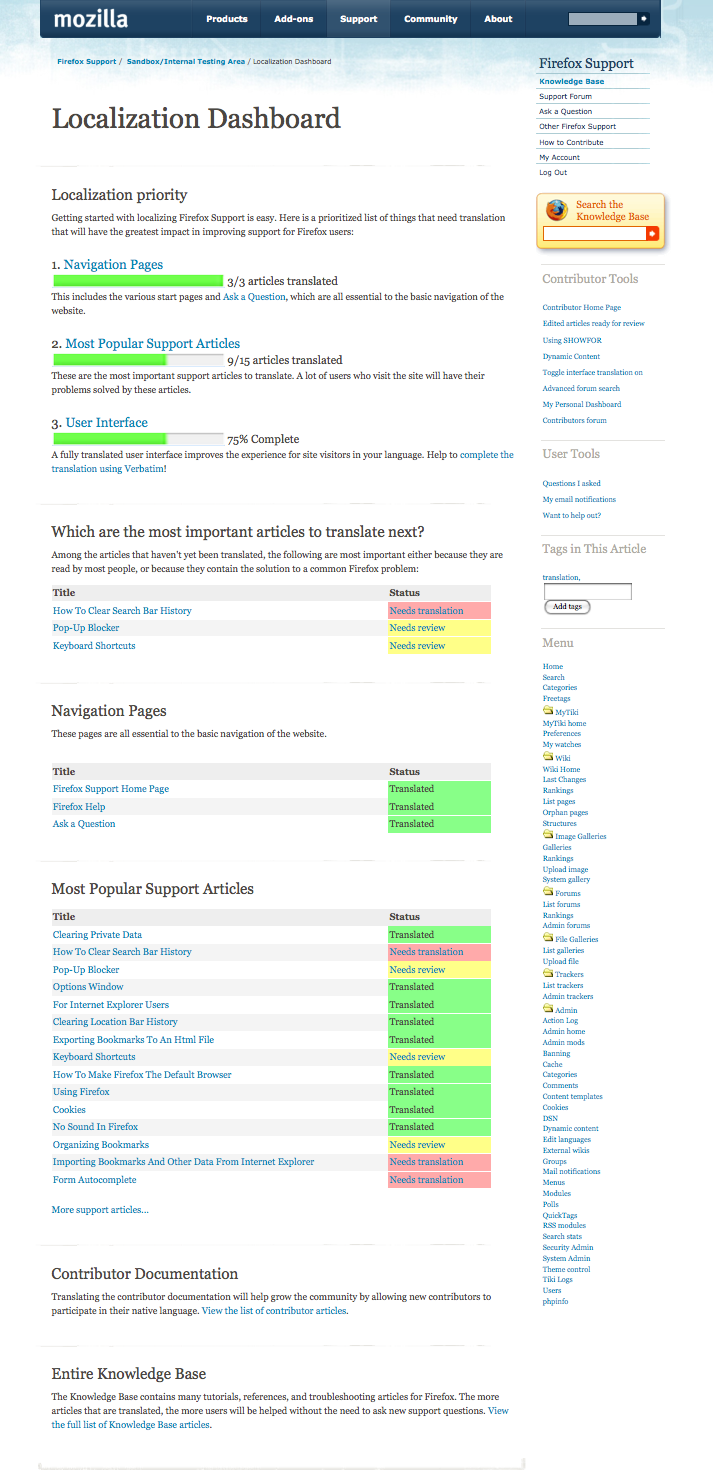Screen dimensions: 713x1470
Task: Open the File Galleries folder icon
Action: tap(548, 938)
